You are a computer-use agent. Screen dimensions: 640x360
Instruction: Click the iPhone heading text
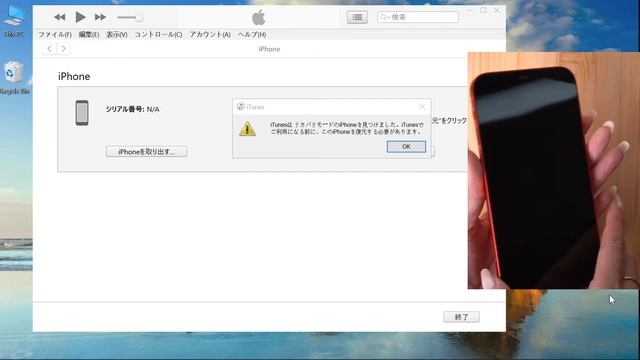(x=74, y=76)
